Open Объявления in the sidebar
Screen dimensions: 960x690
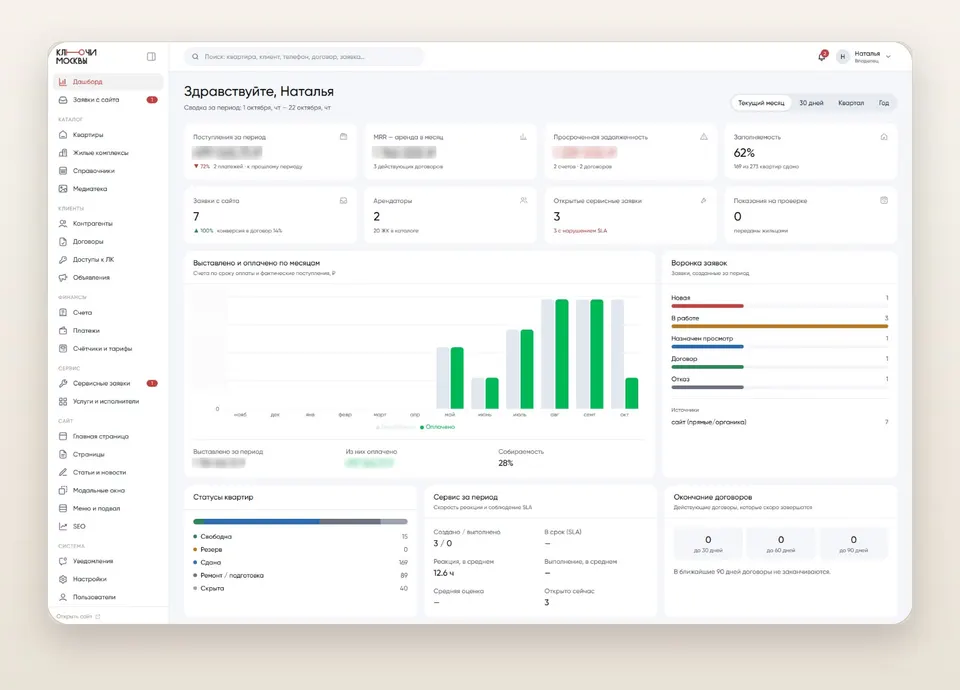[x=108, y=277]
